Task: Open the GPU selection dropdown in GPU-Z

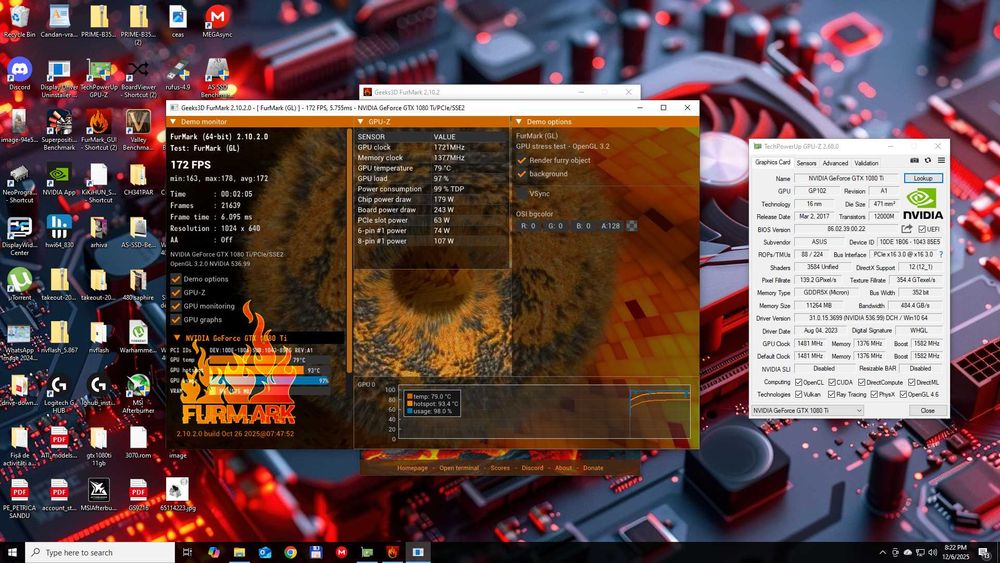Action: [x=807, y=411]
